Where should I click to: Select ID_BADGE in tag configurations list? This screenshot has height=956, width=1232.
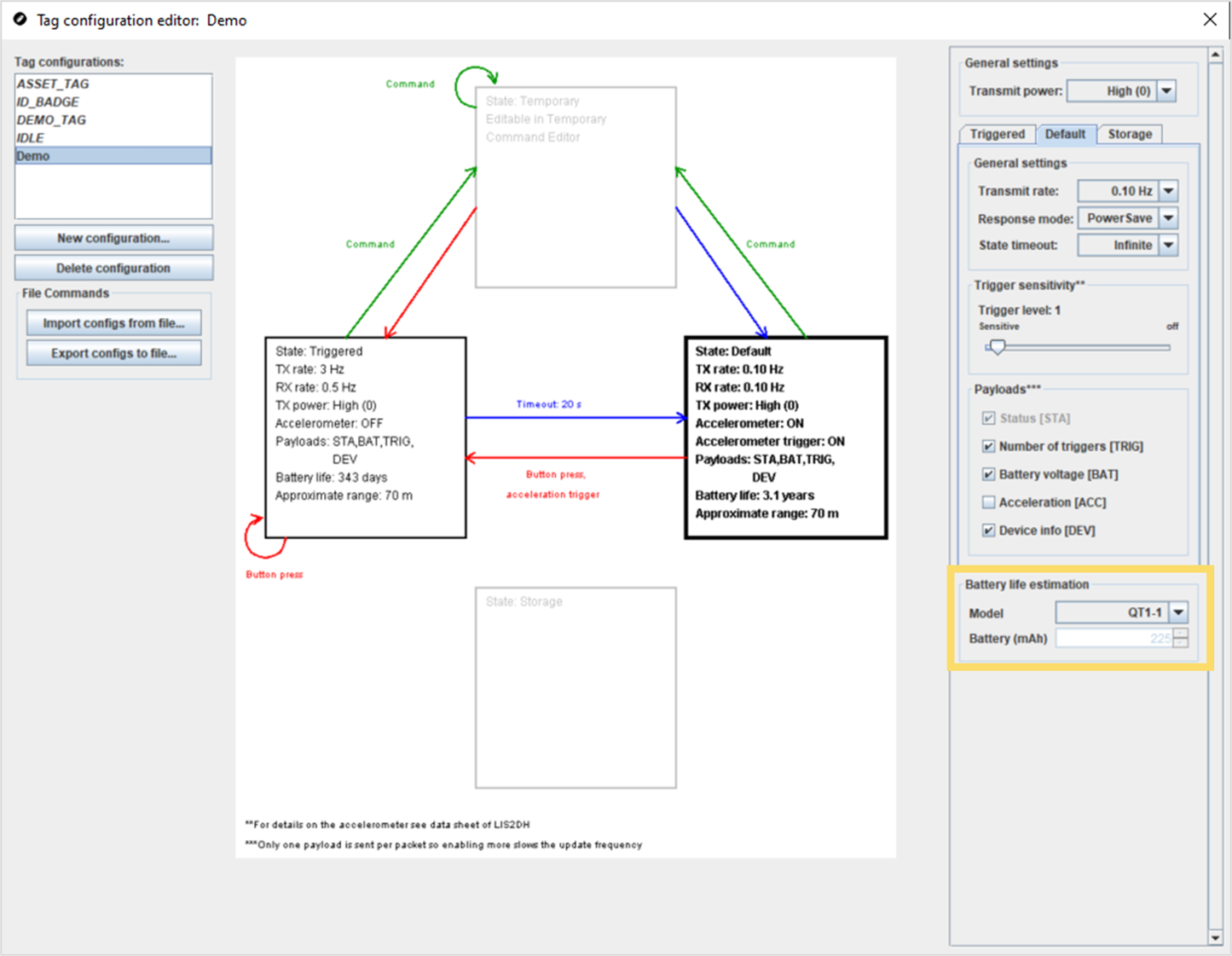pyautogui.click(x=48, y=101)
